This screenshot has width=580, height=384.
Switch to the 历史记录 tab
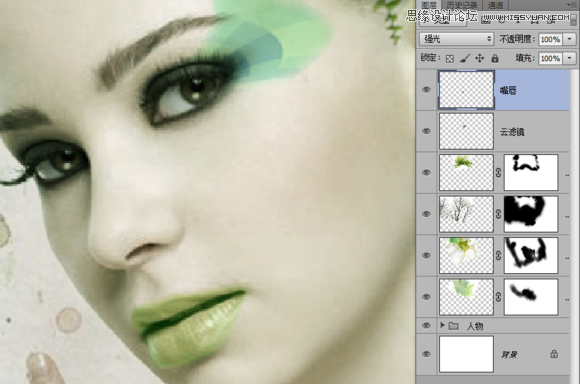(462, 5)
